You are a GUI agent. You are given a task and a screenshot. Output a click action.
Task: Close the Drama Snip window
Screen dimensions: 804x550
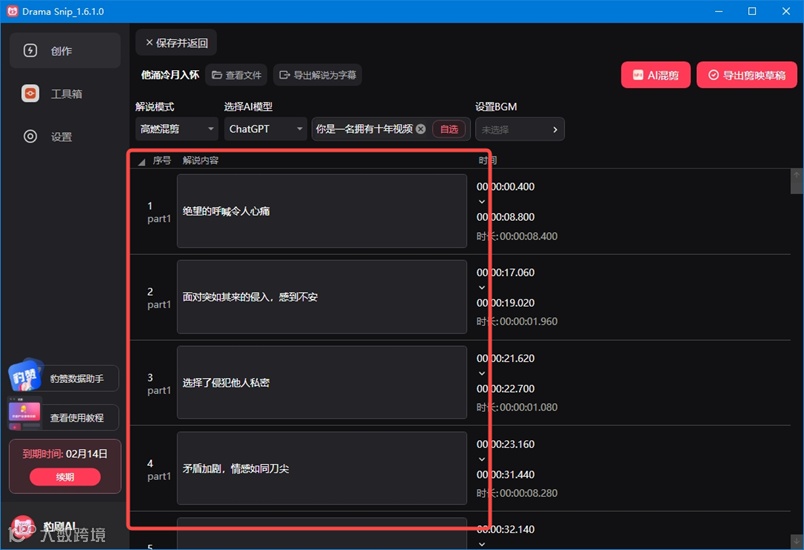point(786,11)
